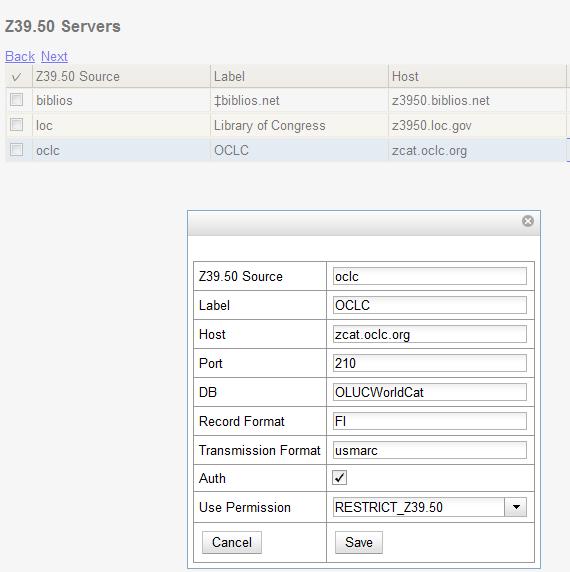Close the server edit dialog
570x572 pixels.
click(x=527, y=221)
